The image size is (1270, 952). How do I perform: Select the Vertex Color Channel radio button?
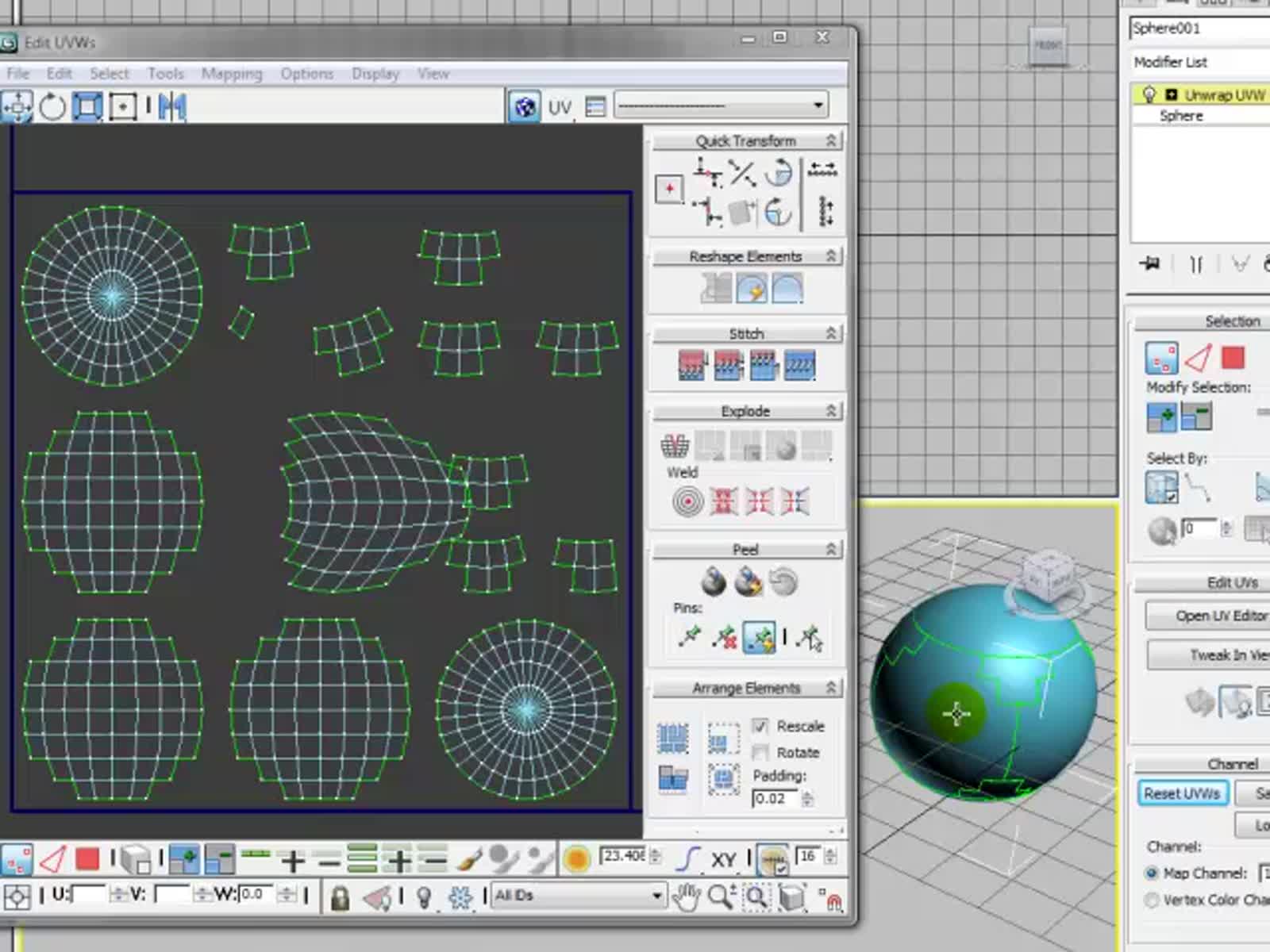coord(1152,900)
